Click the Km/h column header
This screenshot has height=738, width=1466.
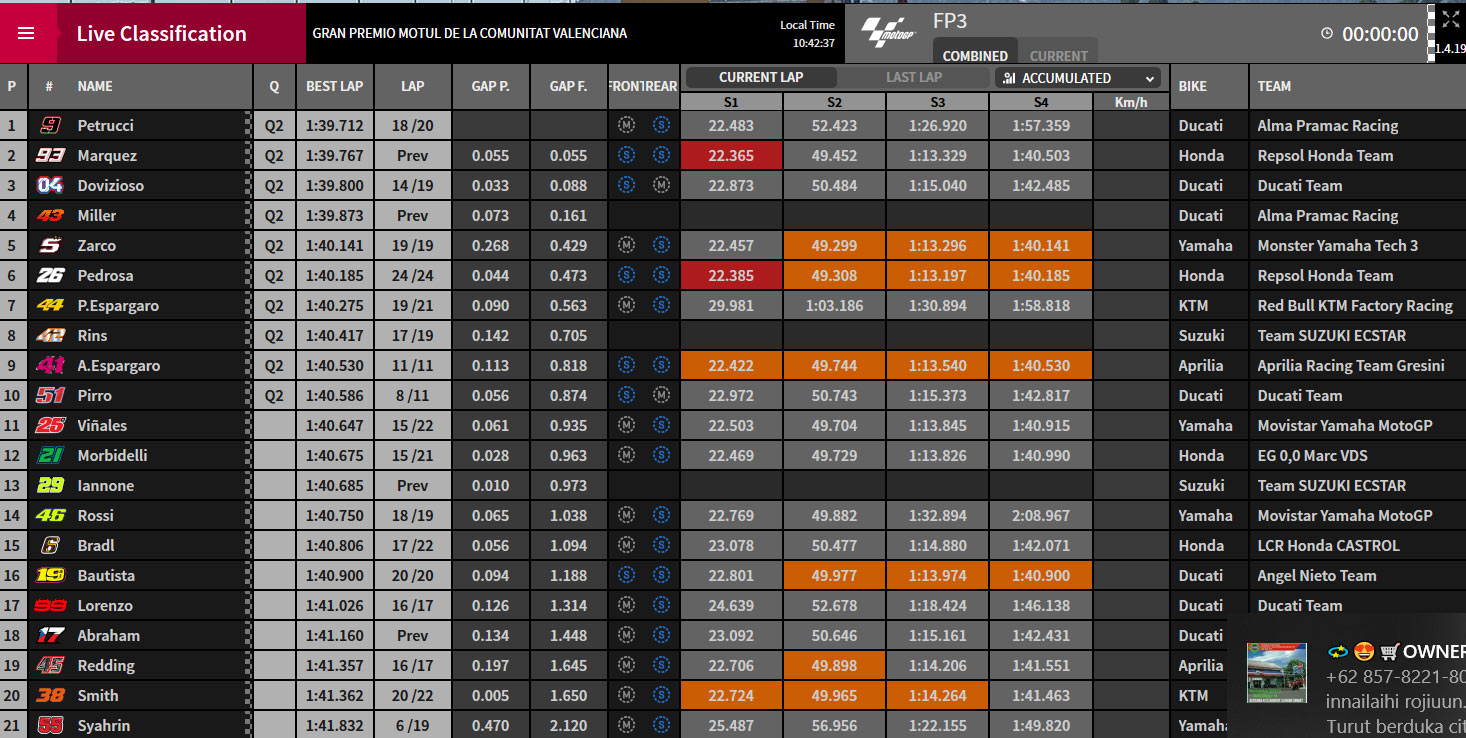[x=1130, y=102]
